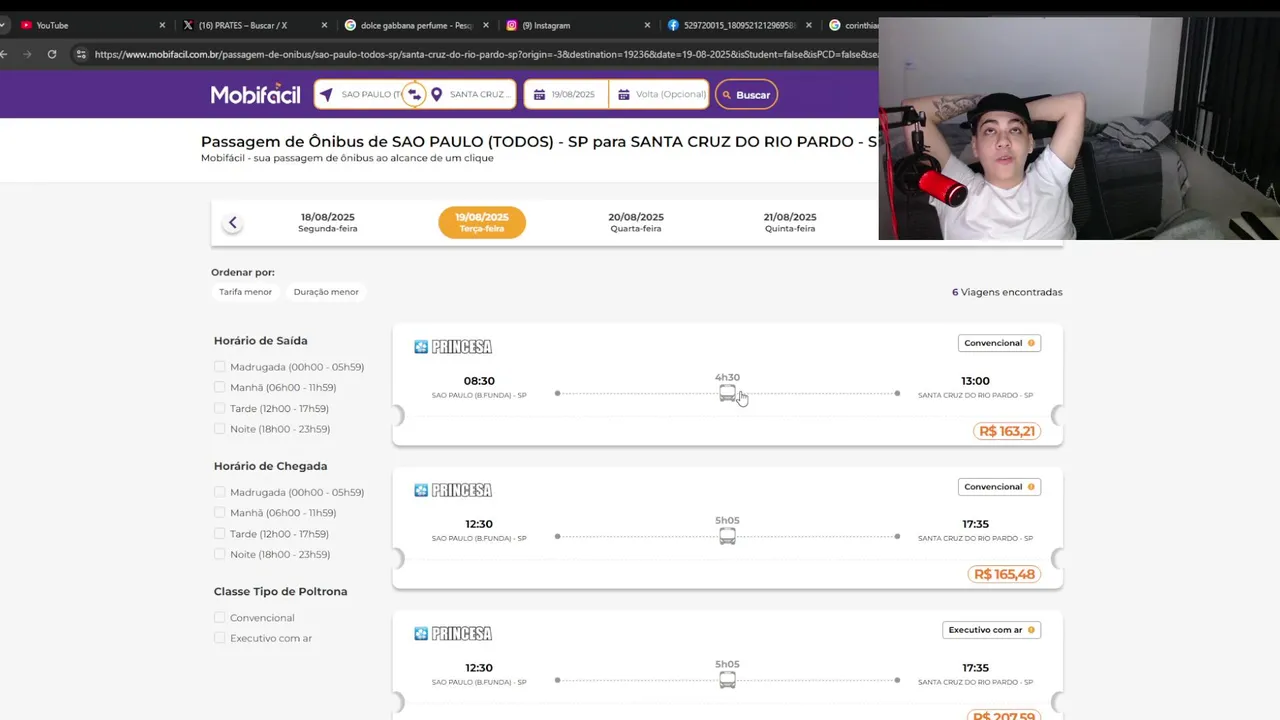Image resolution: width=1280 pixels, height=720 pixels.
Task: Check arrival Tarde (12h00 - 17h59)
Action: pyautogui.click(x=219, y=534)
